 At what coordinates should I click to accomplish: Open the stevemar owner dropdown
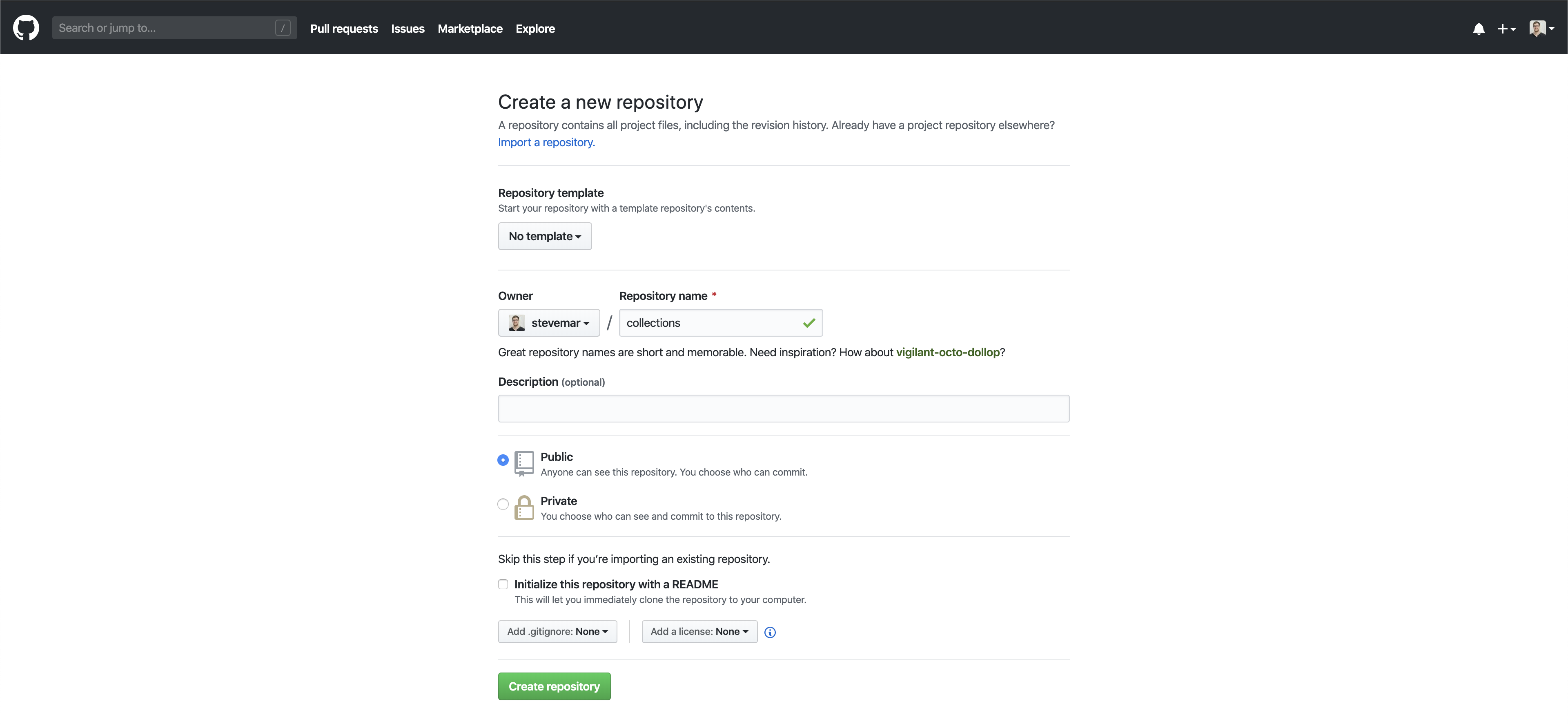[549, 323]
